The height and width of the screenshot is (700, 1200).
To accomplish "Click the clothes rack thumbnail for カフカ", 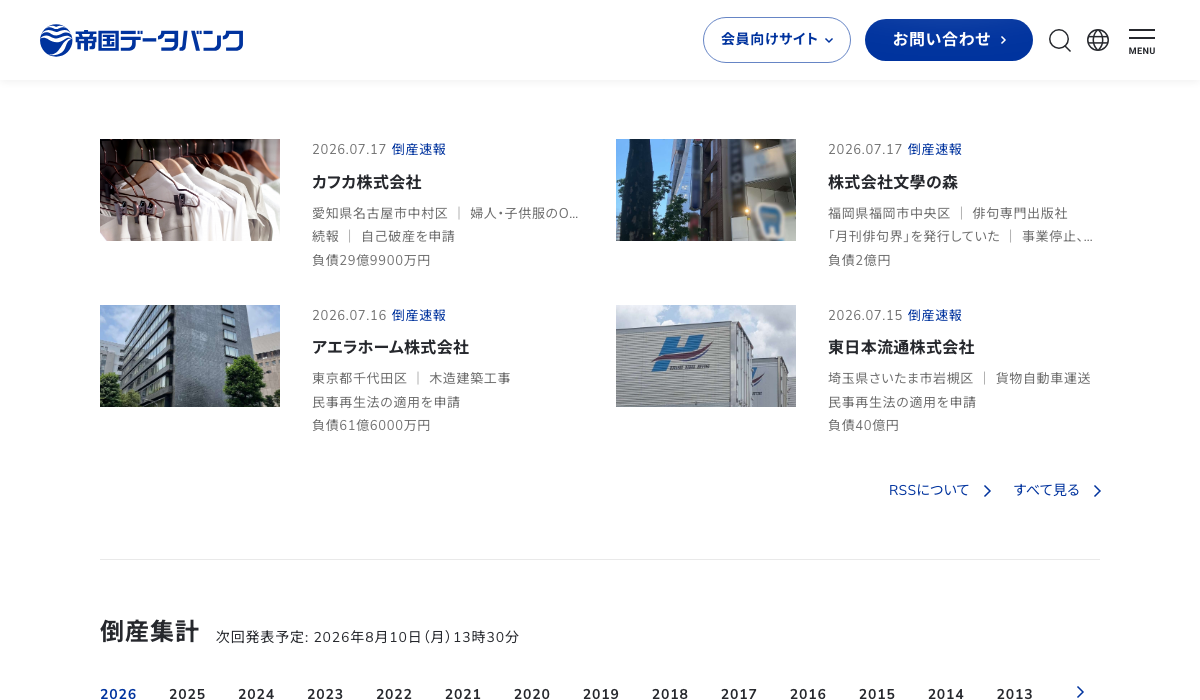I will (x=190, y=190).
